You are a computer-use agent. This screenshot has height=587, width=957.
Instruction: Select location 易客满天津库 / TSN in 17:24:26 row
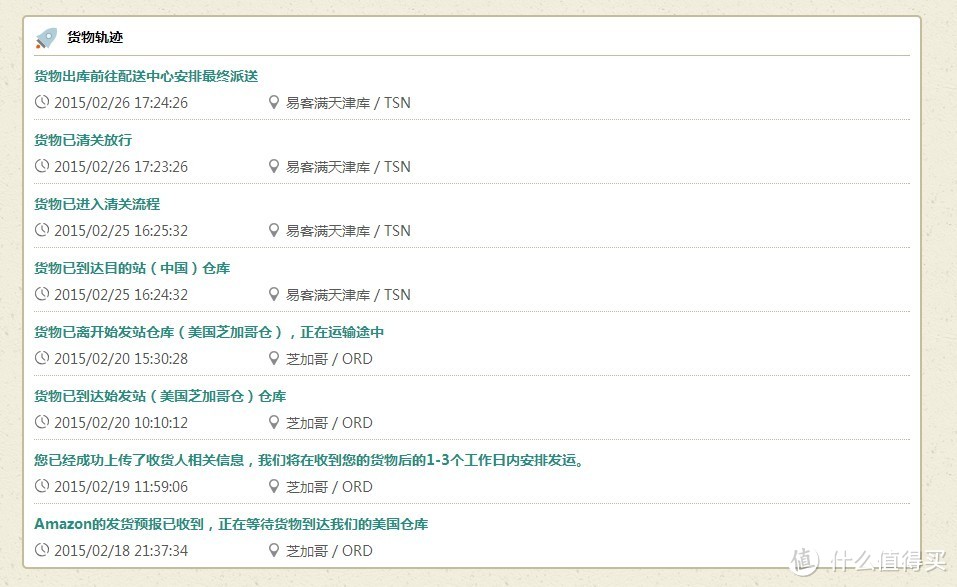348,103
